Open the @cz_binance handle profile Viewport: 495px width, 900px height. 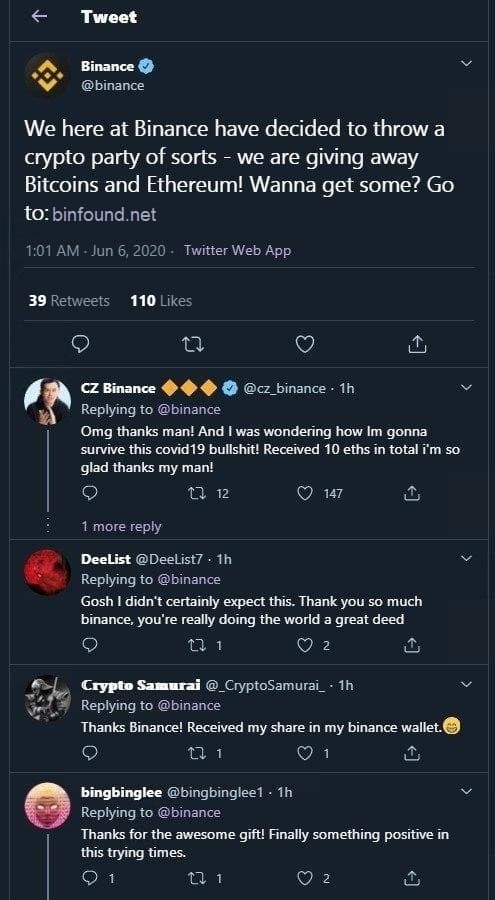tap(285, 389)
